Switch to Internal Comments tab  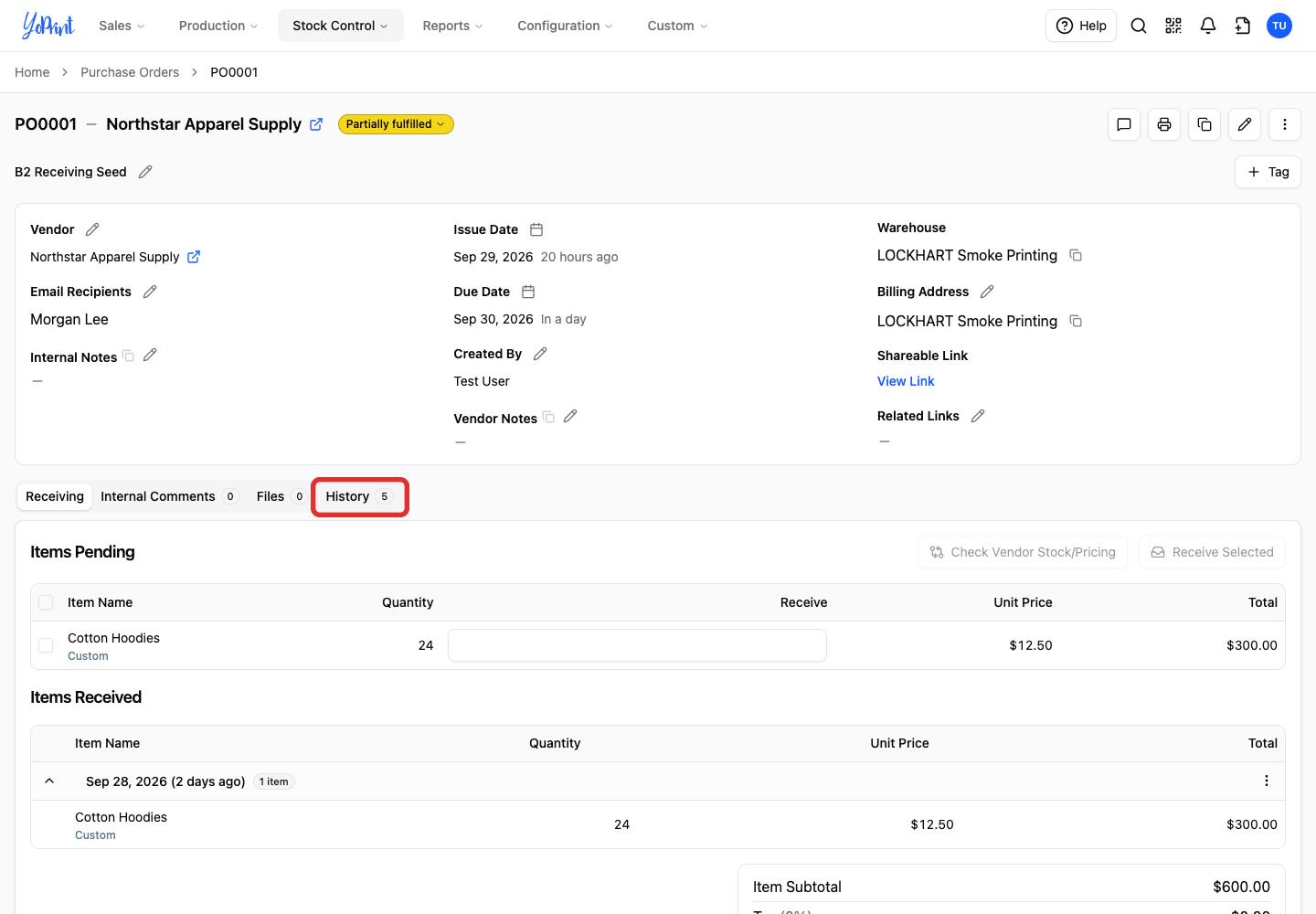pos(169,496)
